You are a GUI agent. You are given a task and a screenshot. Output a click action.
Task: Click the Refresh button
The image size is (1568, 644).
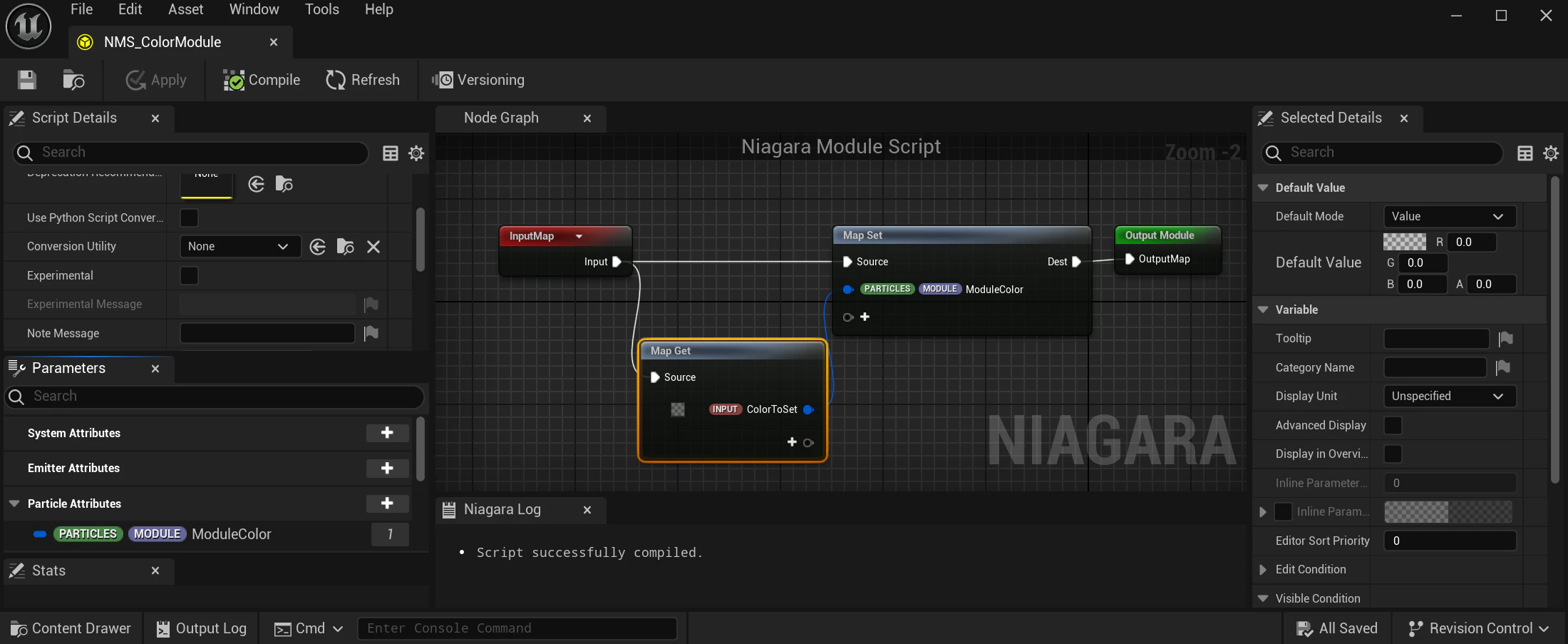click(x=363, y=80)
